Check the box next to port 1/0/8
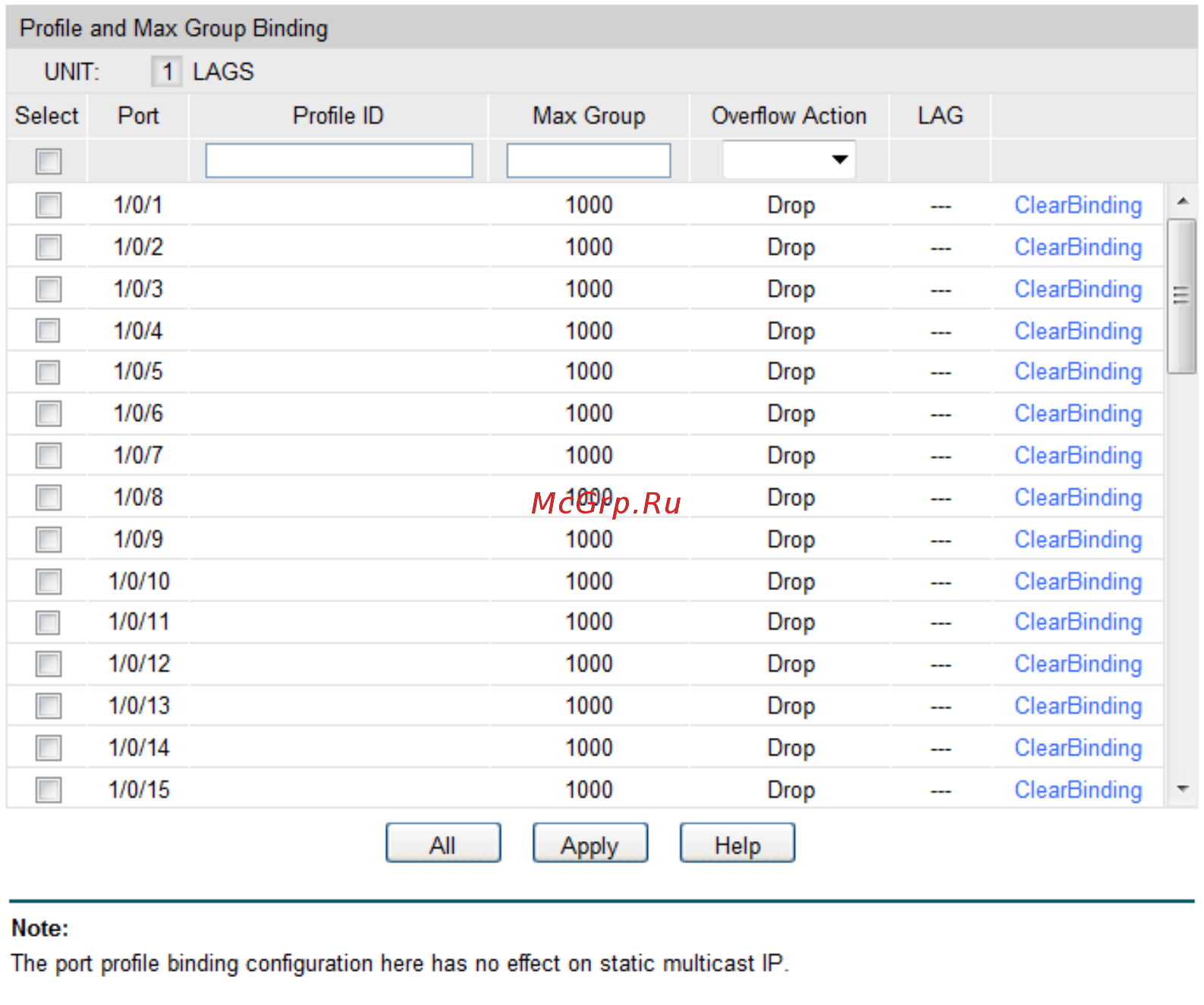 click(x=49, y=498)
